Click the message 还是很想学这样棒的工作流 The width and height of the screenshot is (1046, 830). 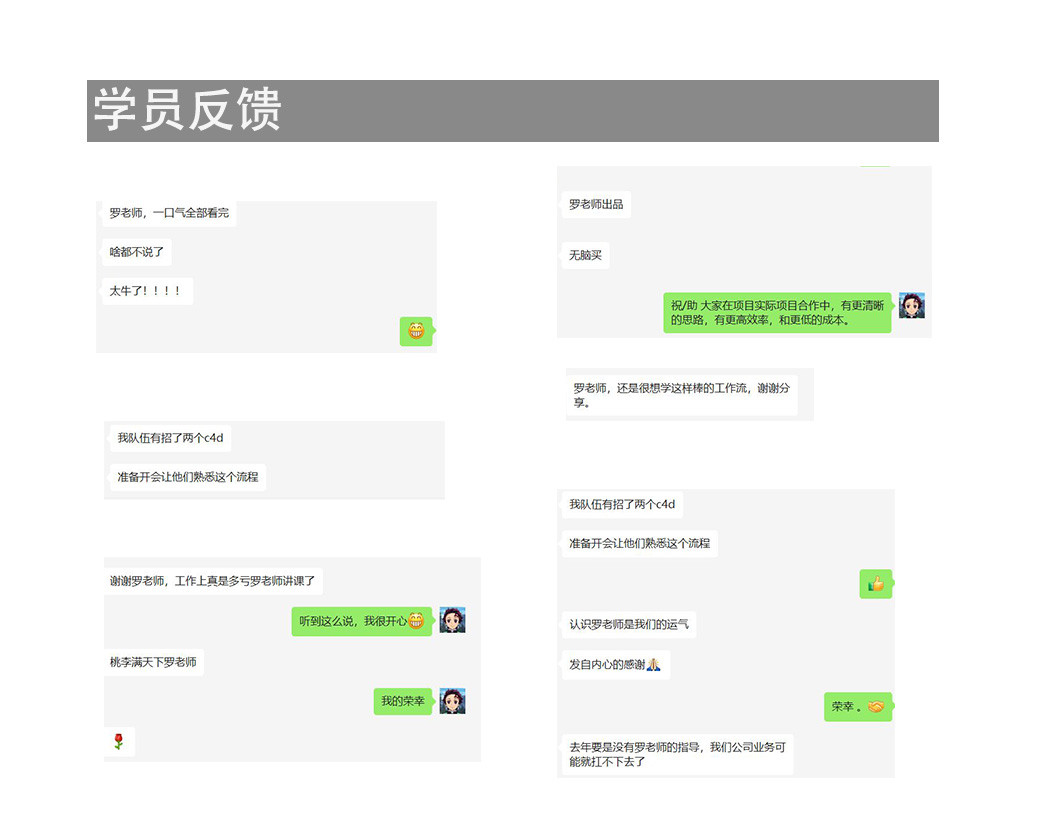[x=681, y=395]
